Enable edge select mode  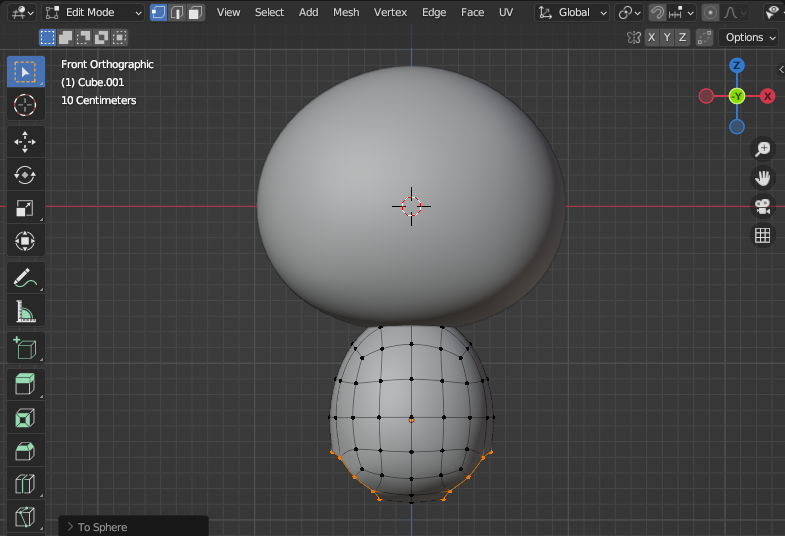pyautogui.click(x=177, y=12)
